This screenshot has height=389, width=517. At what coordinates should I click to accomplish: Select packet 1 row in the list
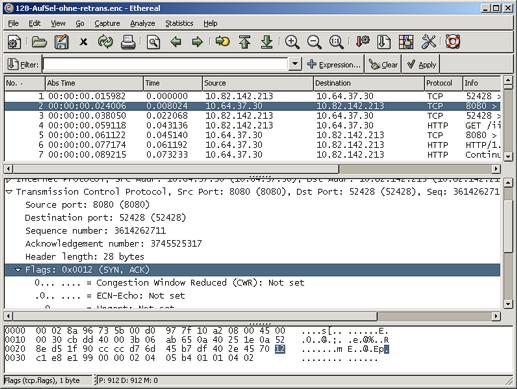(252, 96)
